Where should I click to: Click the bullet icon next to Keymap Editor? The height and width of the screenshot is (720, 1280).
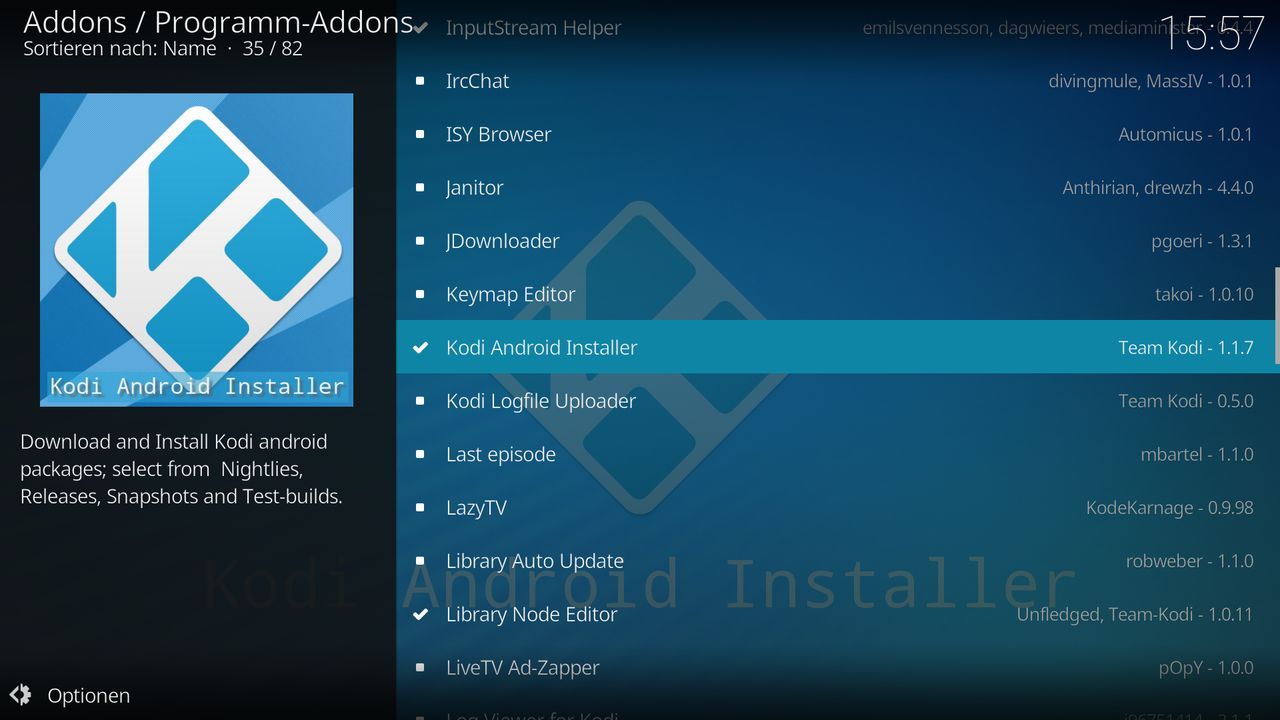click(420, 294)
